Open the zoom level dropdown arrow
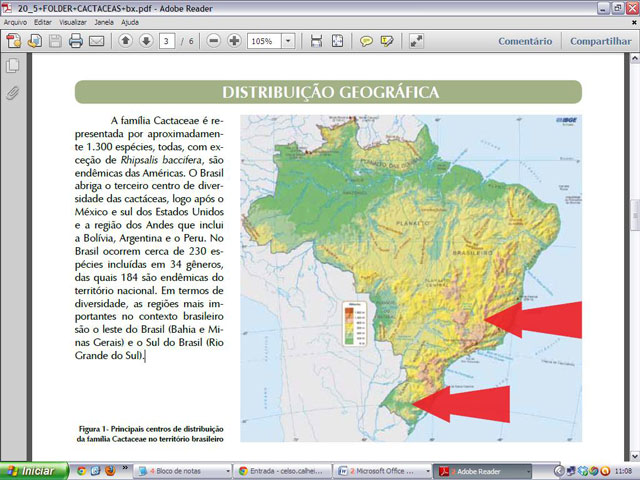This screenshot has width=640, height=480. pyautogui.click(x=288, y=41)
